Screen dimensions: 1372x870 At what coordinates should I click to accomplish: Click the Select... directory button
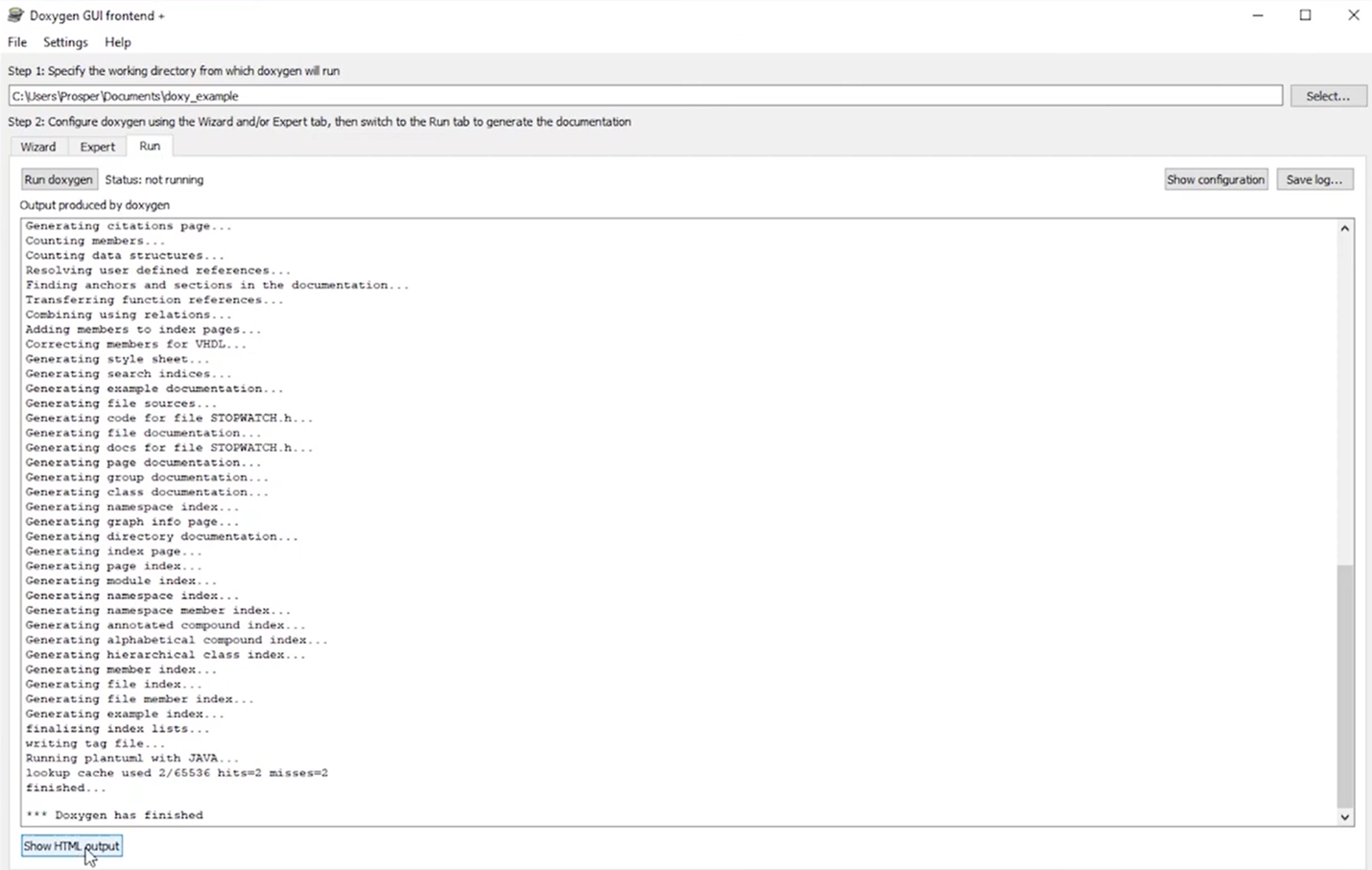[1328, 96]
